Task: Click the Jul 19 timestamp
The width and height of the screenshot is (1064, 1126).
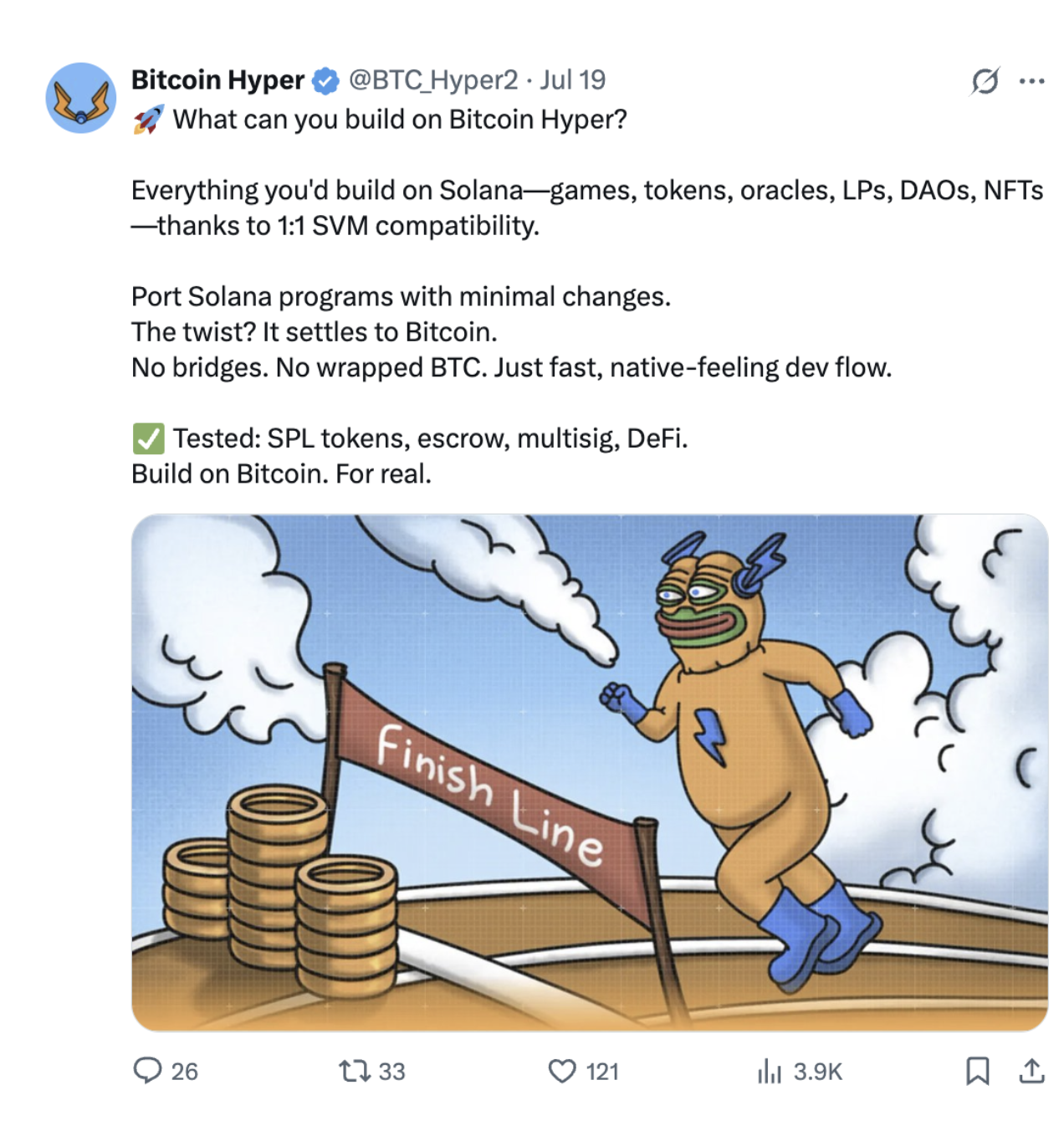Action: 572,80
